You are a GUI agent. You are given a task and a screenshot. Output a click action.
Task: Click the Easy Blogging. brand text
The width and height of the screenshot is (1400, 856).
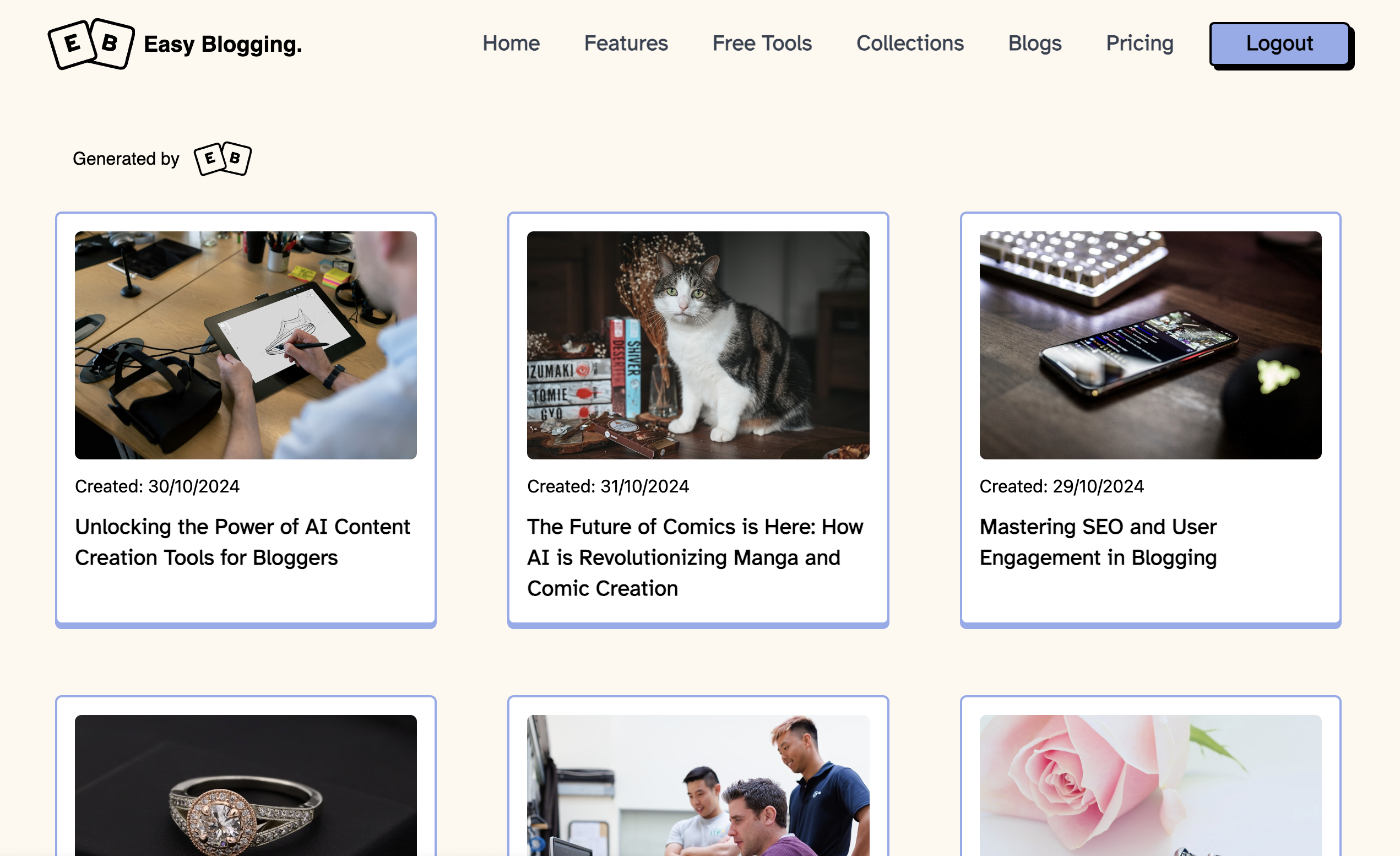[223, 44]
